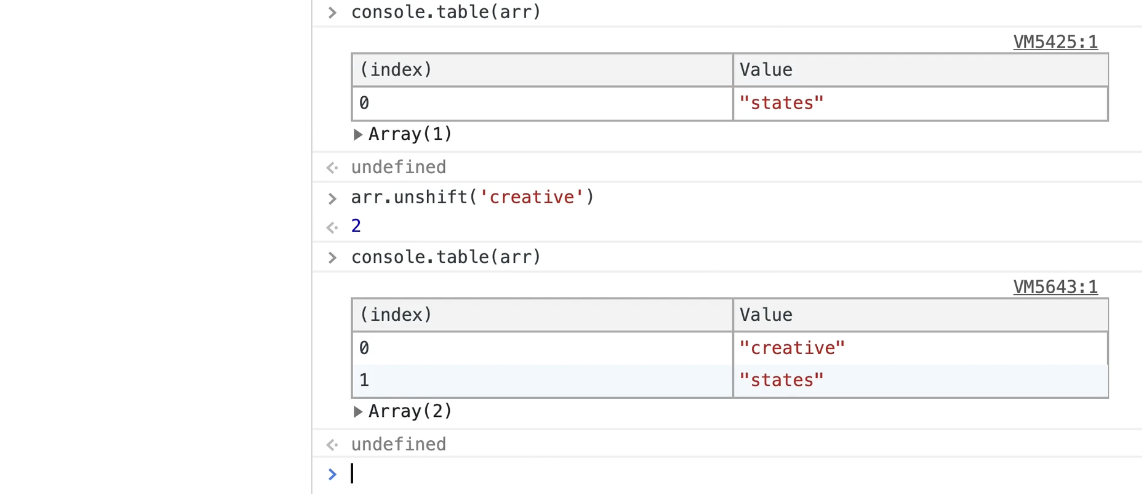Image resolution: width=1142 pixels, height=494 pixels.
Task: Click the blue console prompt chevron
Action: point(332,474)
